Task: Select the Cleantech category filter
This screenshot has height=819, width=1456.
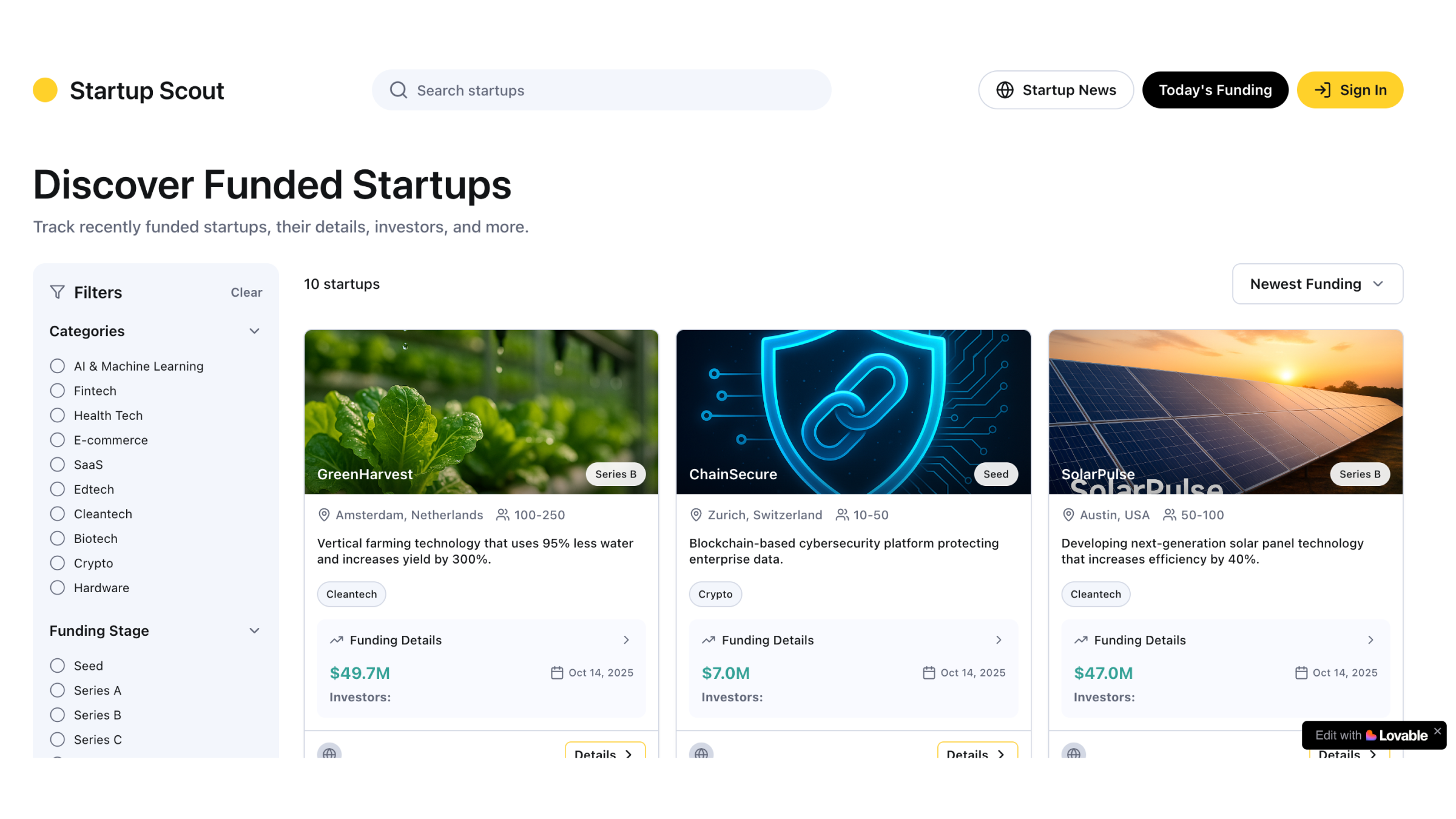Action: 58,514
